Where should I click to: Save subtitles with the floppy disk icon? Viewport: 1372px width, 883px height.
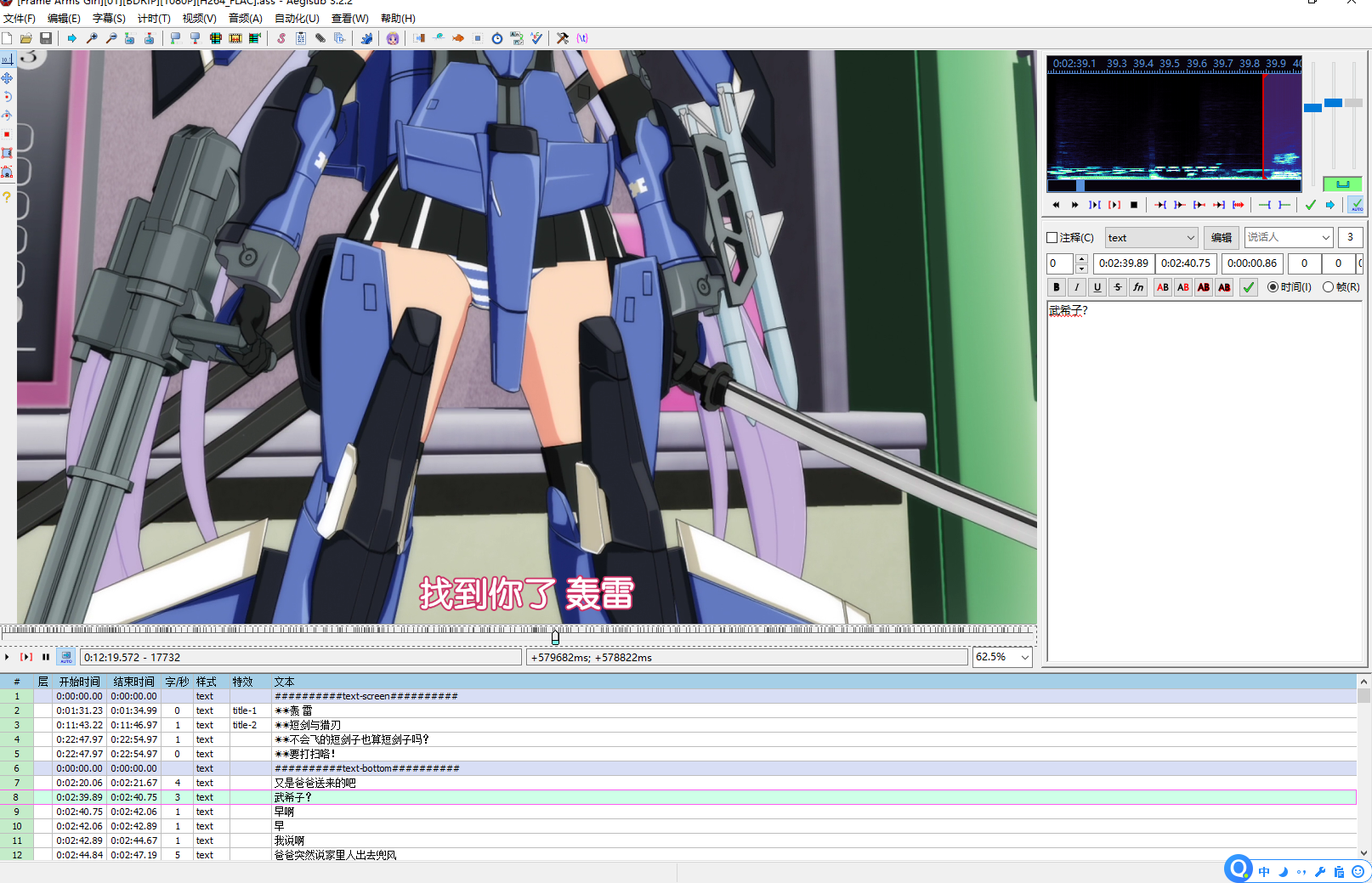[x=46, y=38]
